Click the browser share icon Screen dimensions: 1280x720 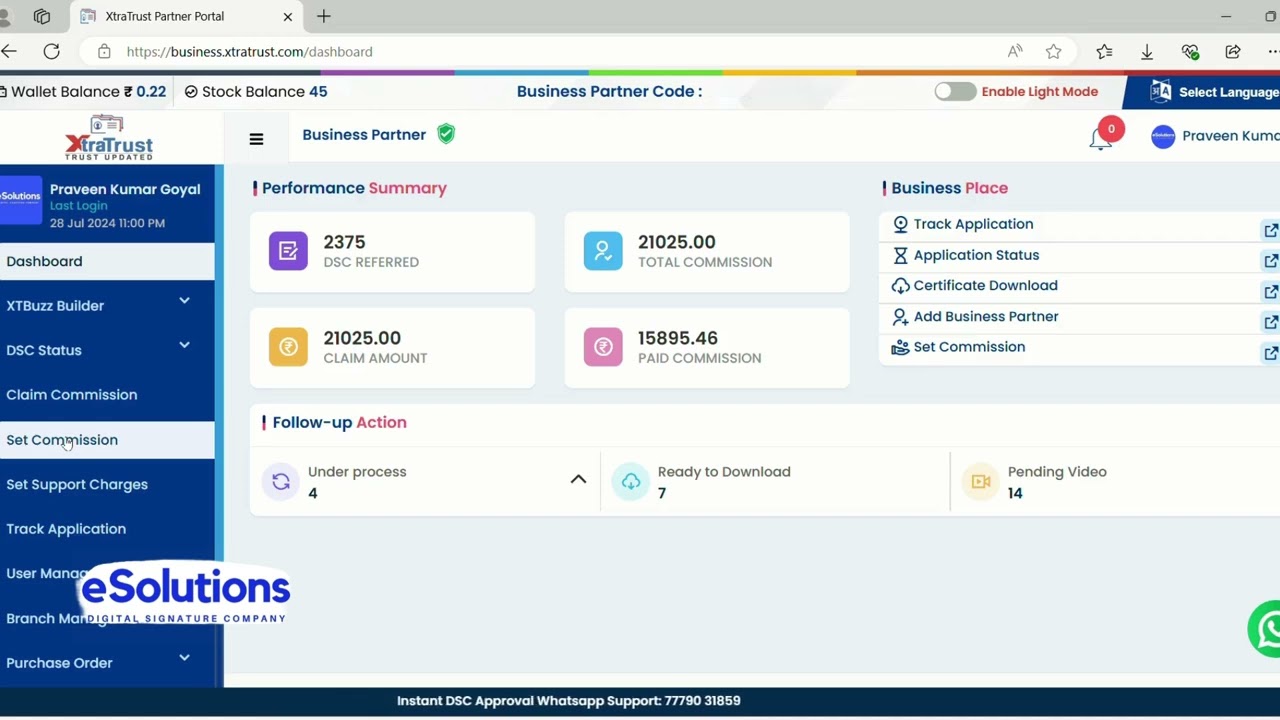1232,51
